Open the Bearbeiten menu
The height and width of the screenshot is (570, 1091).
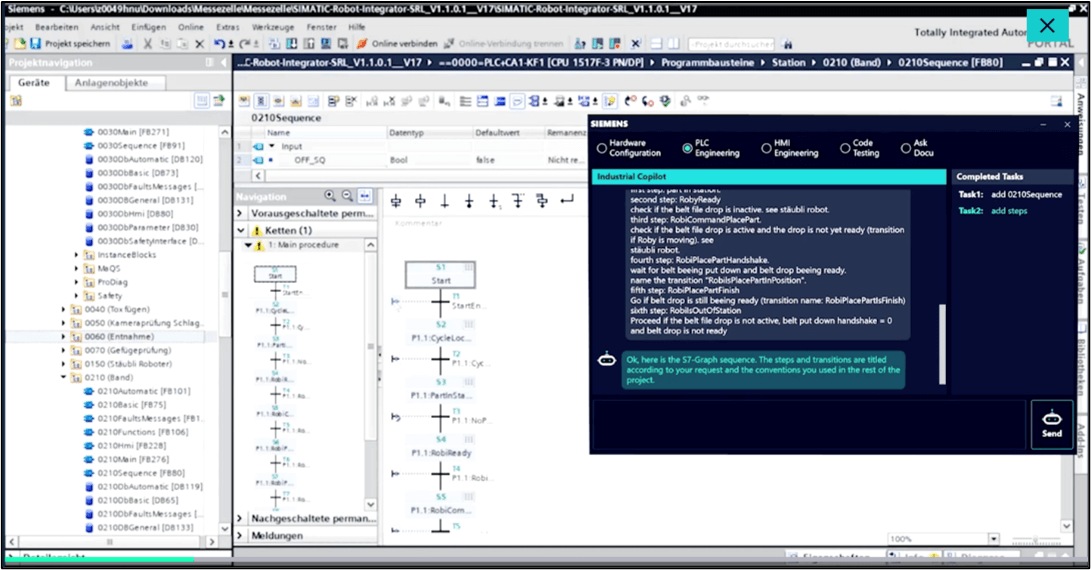[x=57, y=27]
